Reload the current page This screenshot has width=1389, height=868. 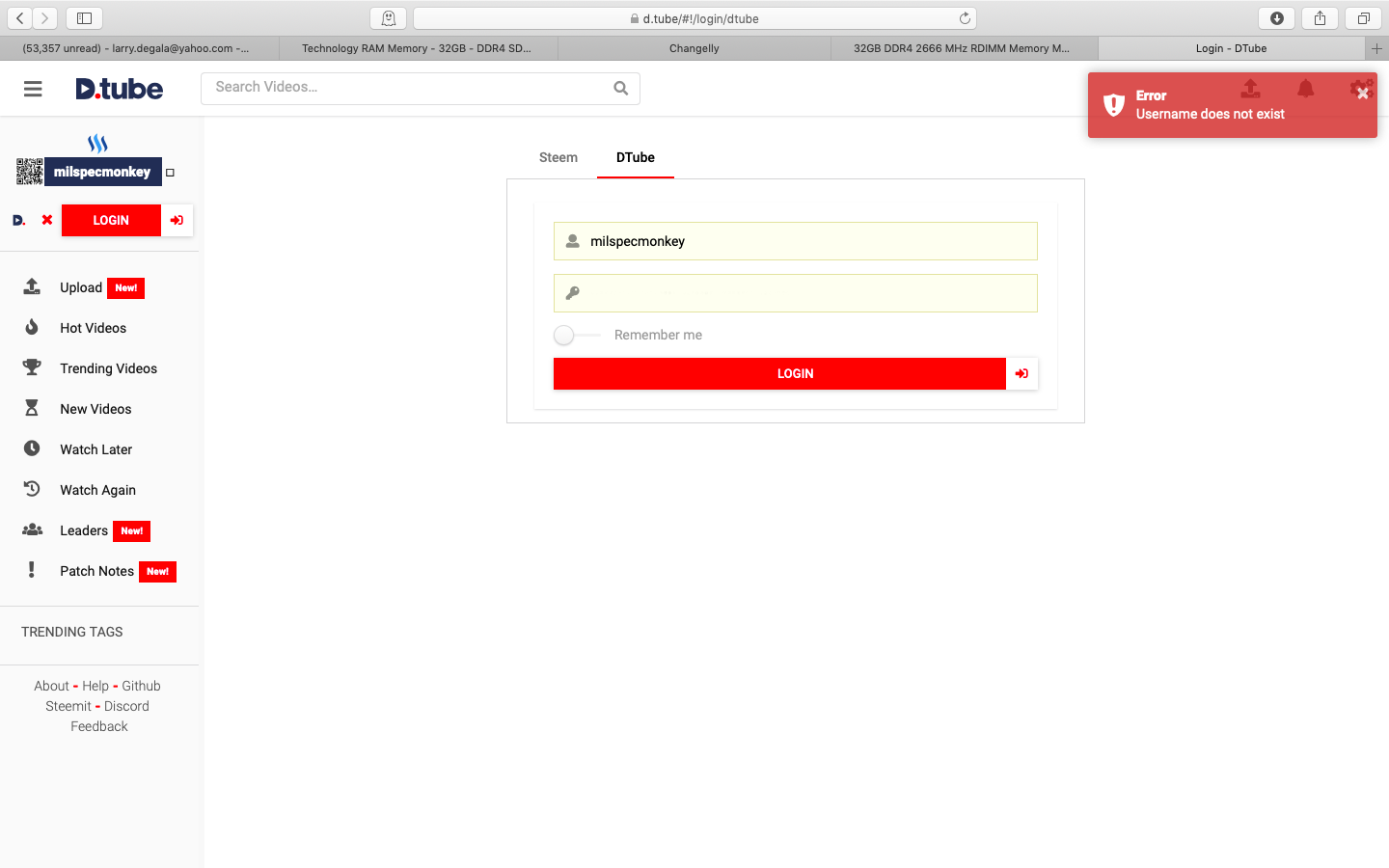point(965,18)
